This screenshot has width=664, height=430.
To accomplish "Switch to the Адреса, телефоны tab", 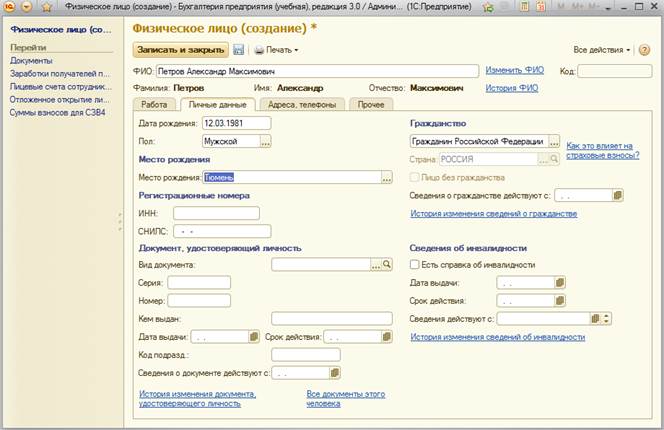I will [x=286, y=104].
